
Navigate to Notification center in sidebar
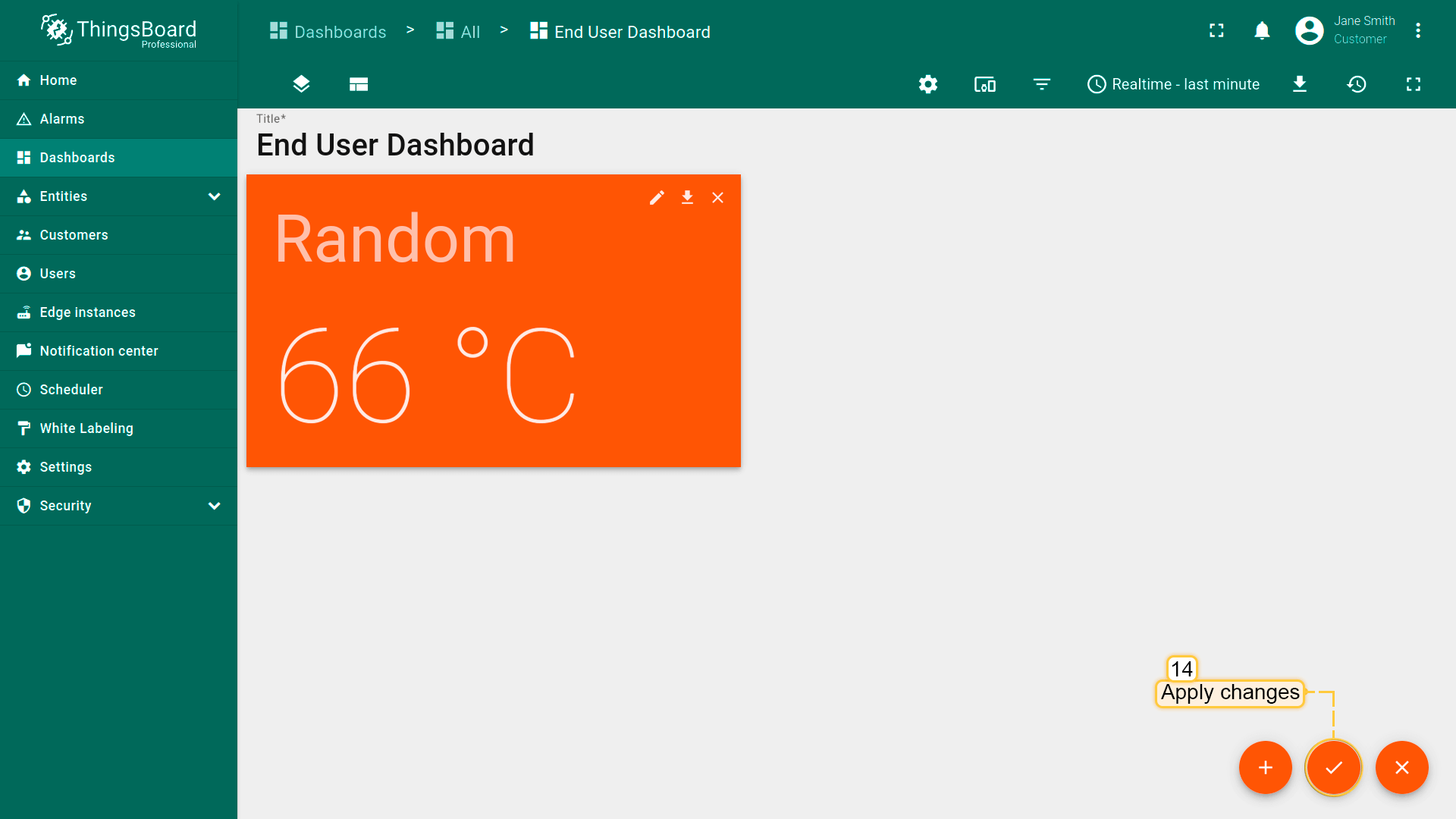click(99, 351)
